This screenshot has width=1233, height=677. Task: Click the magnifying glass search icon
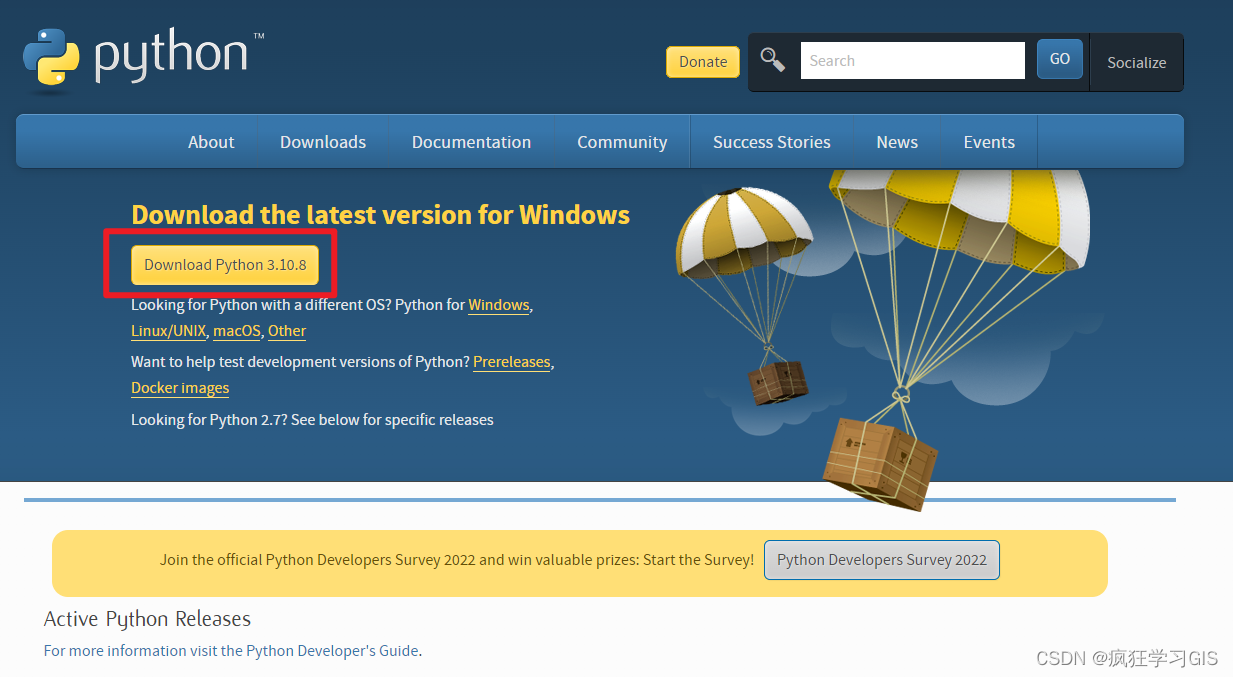[x=772, y=60]
